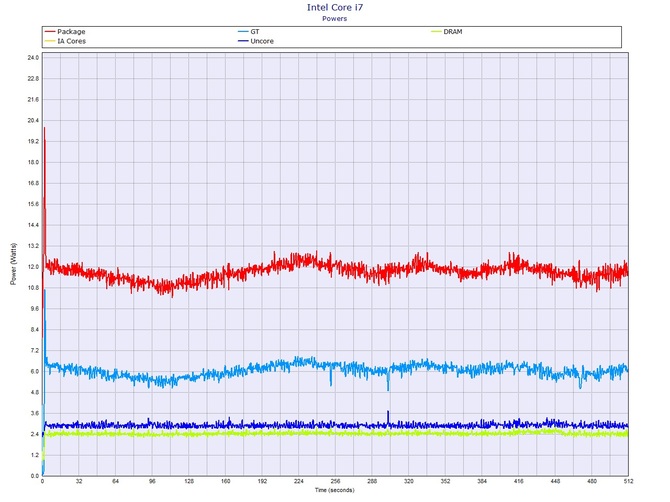Click the DRAM legend entry
Image resolution: width=670 pixels, height=502 pixels.
point(447,32)
